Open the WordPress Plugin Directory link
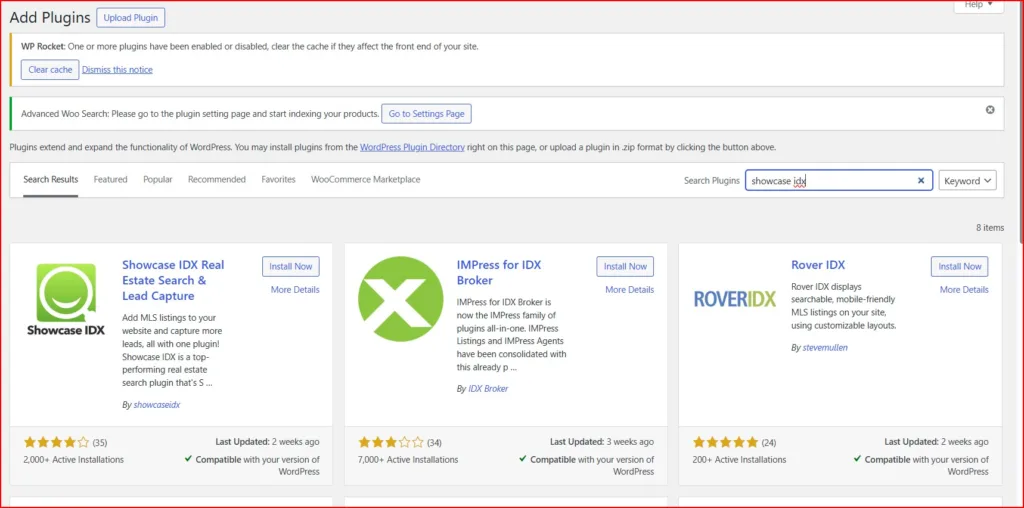This screenshot has height=508, width=1024. point(412,148)
